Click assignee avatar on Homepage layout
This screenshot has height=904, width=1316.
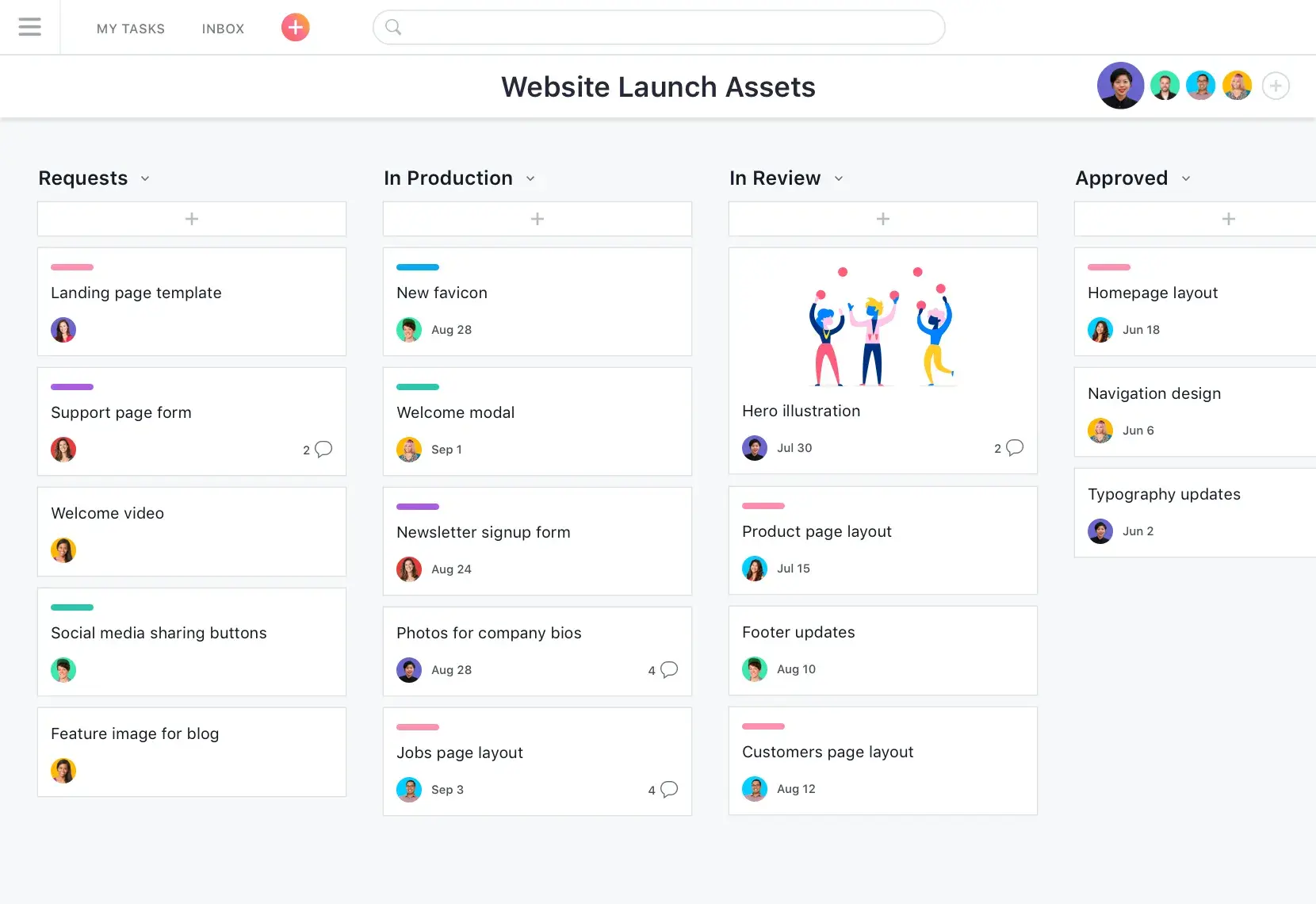point(1100,330)
